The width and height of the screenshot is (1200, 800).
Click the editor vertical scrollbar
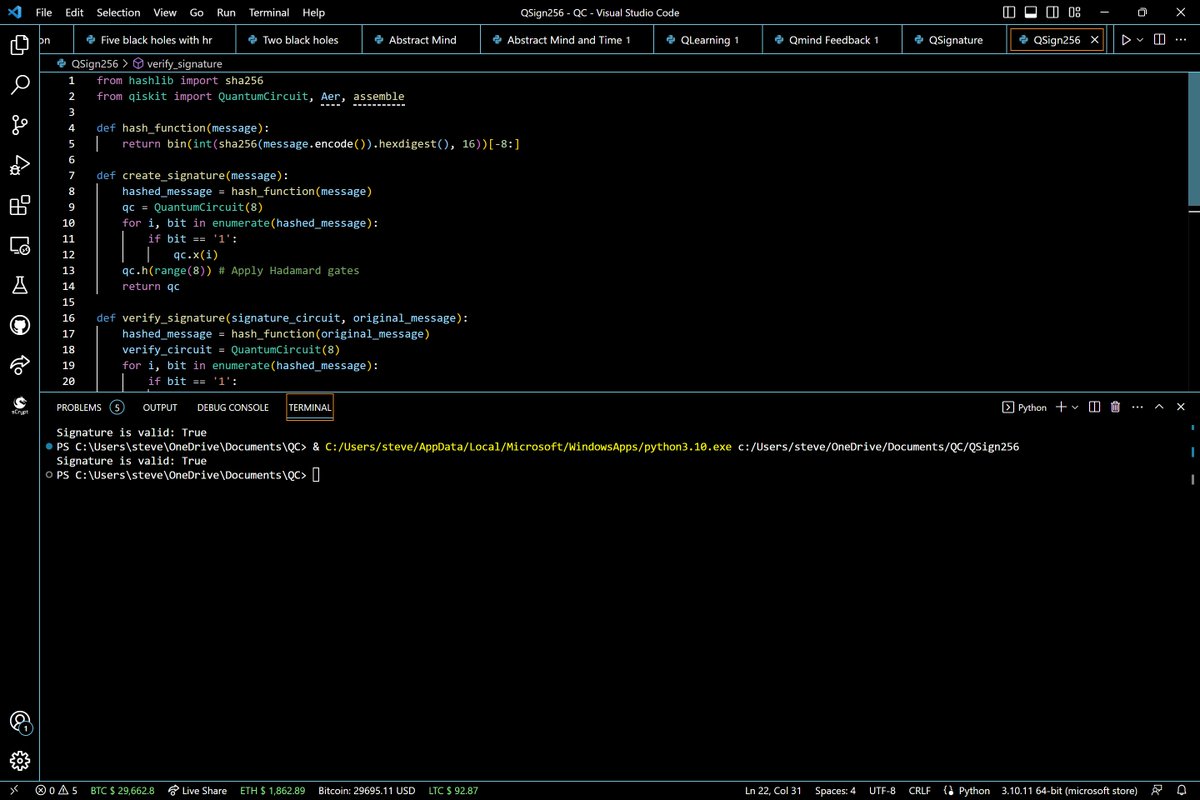point(1193,140)
